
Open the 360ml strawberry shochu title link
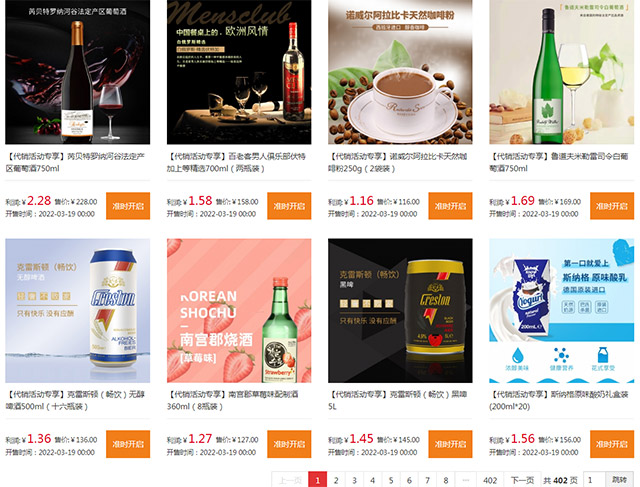pos(233,400)
